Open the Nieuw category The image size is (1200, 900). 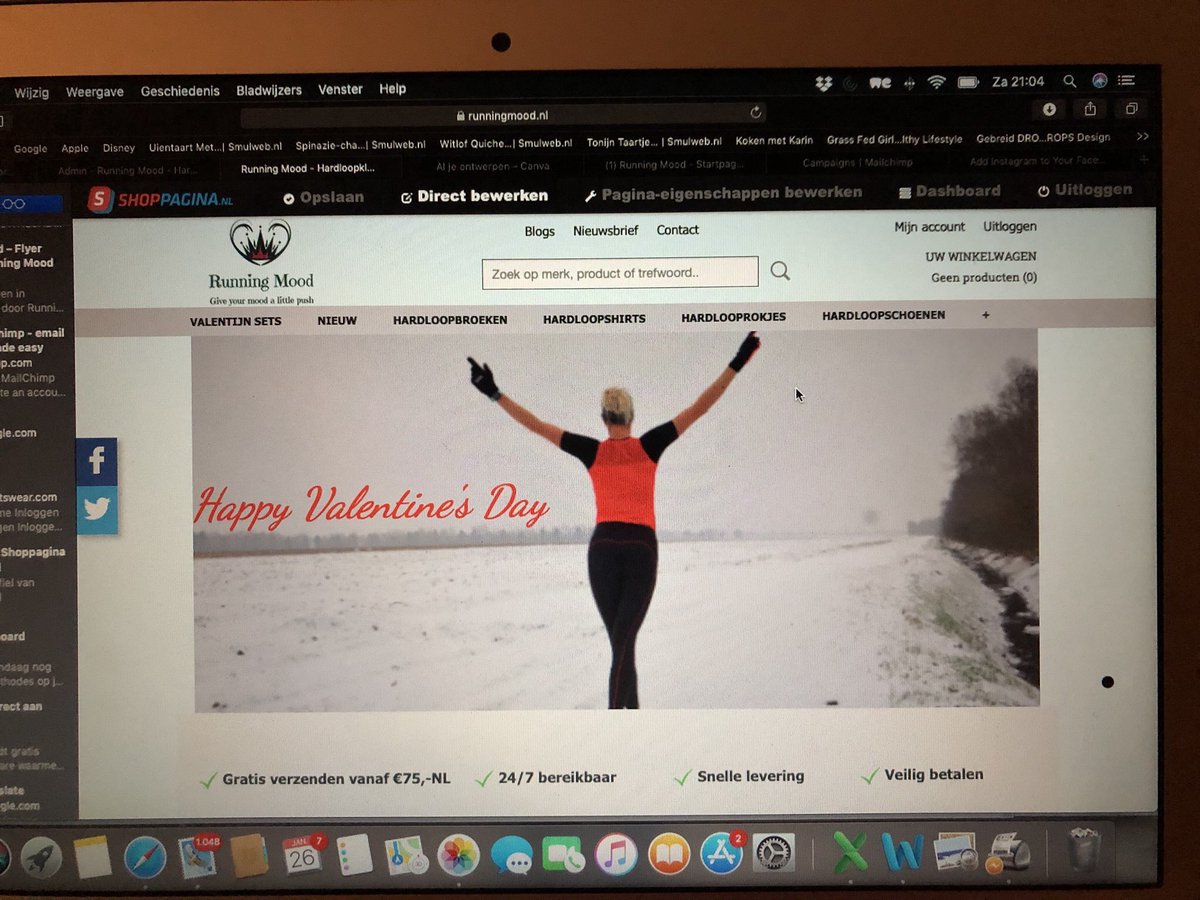click(337, 321)
